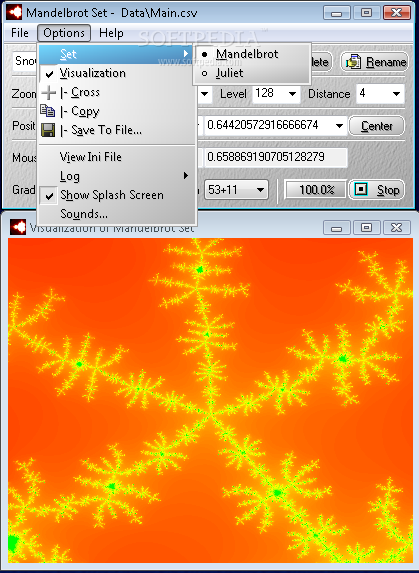Click the Stop button
This screenshot has width=419, height=573.
[377, 190]
